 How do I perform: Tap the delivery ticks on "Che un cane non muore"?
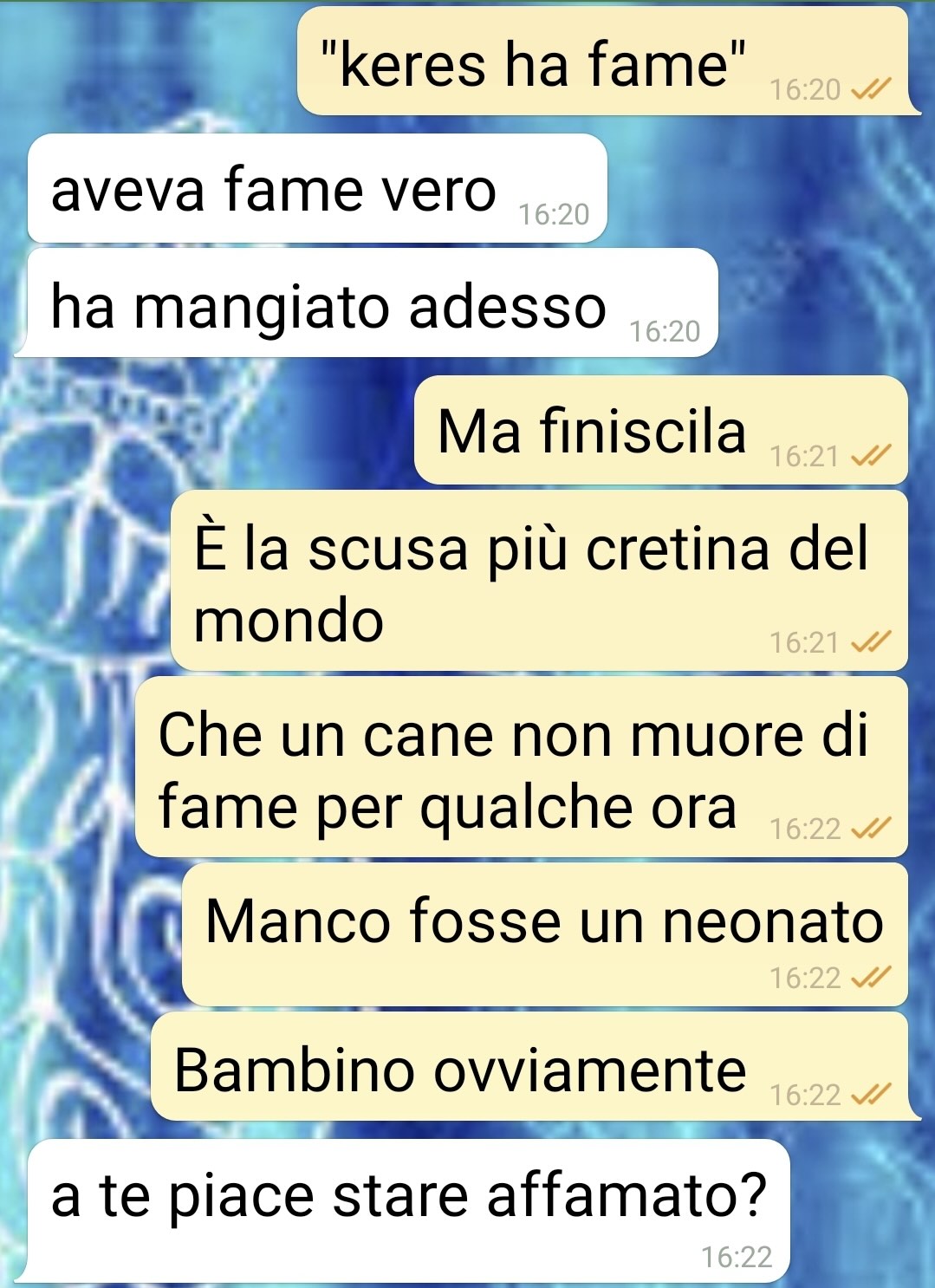(x=871, y=829)
